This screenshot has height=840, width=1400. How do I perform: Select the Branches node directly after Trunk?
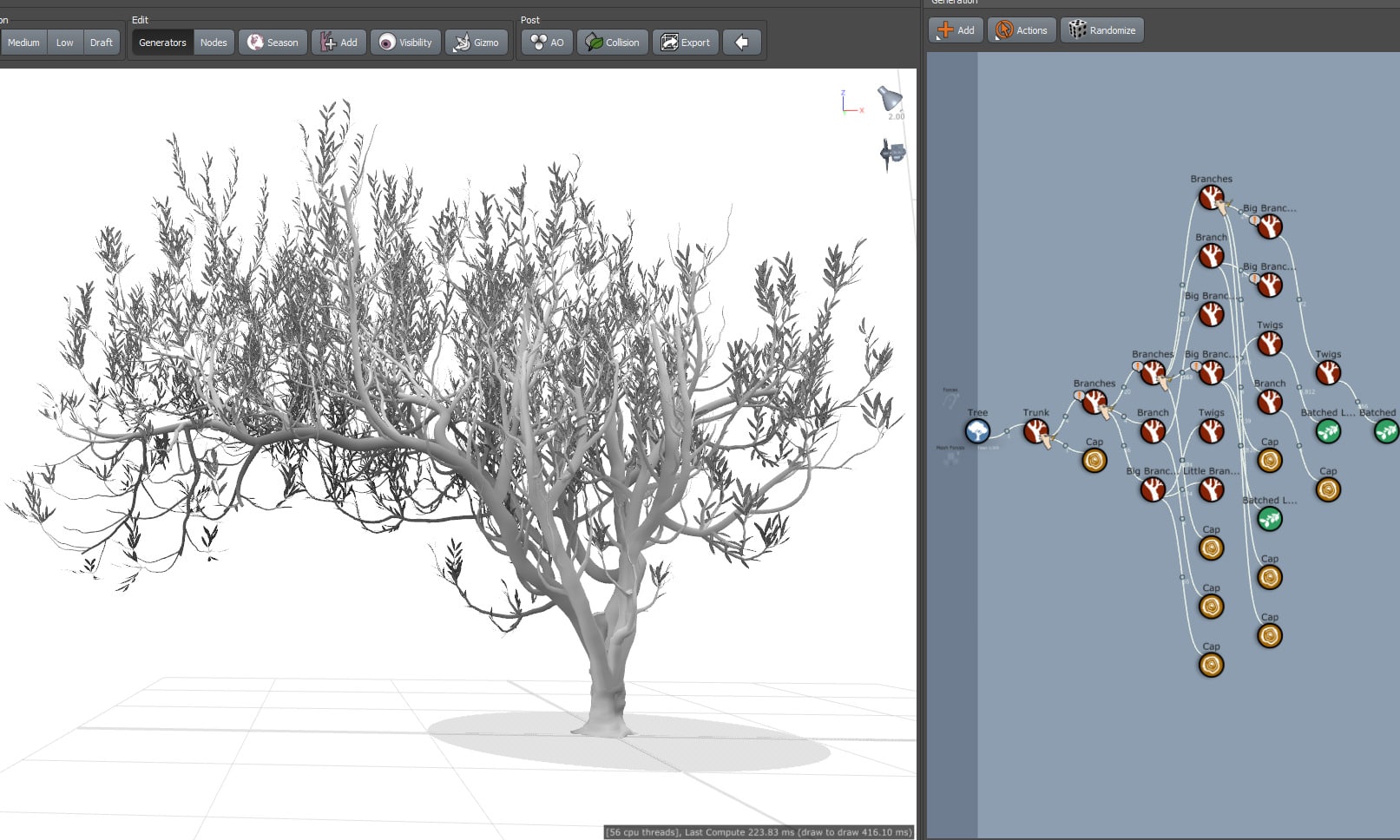coord(1094,402)
